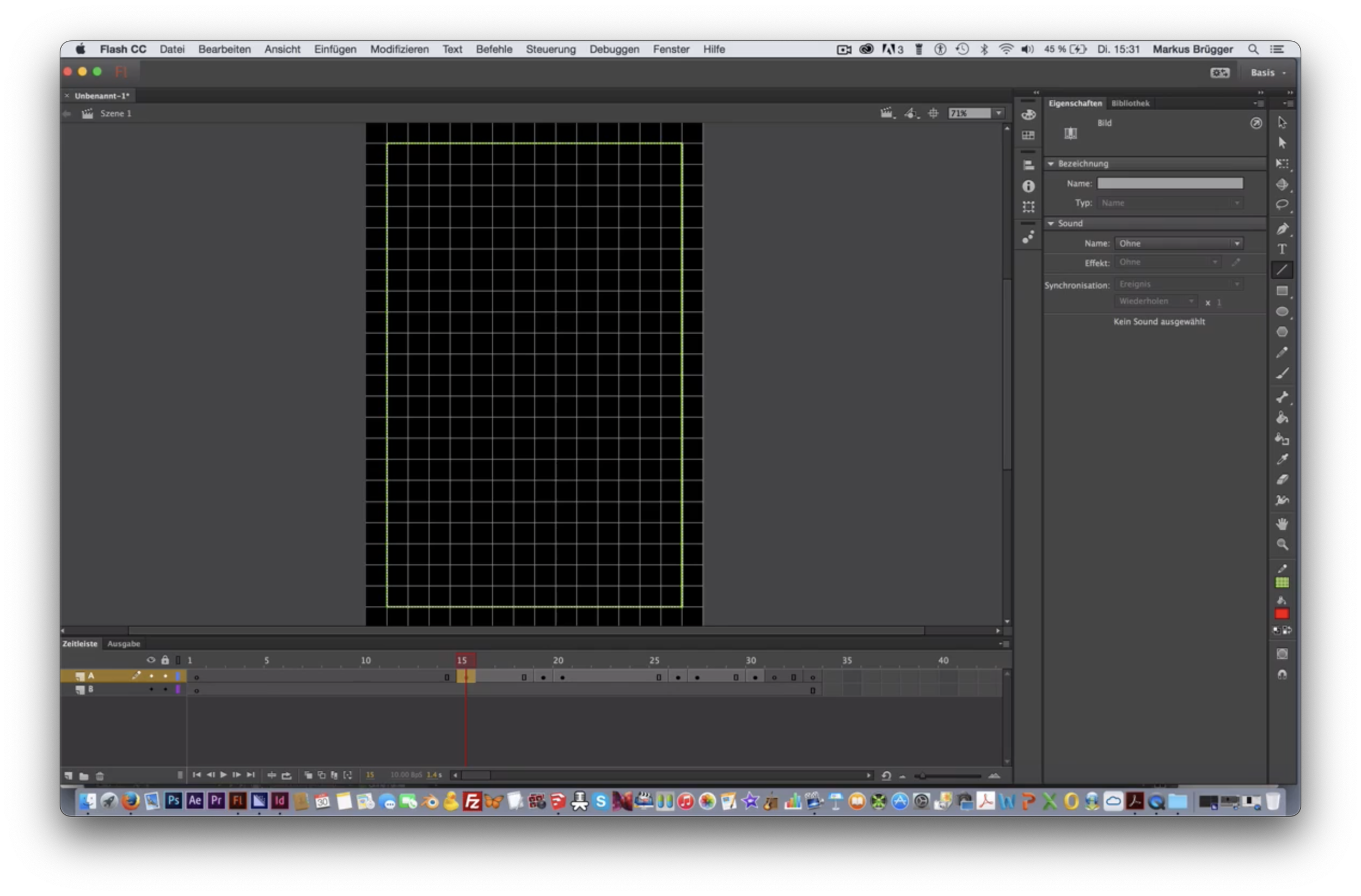Image resolution: width=1361 pixels, height=896 pixels.
Task: Open the Basis workspace switcher
Action: [x=1268, y=72]
